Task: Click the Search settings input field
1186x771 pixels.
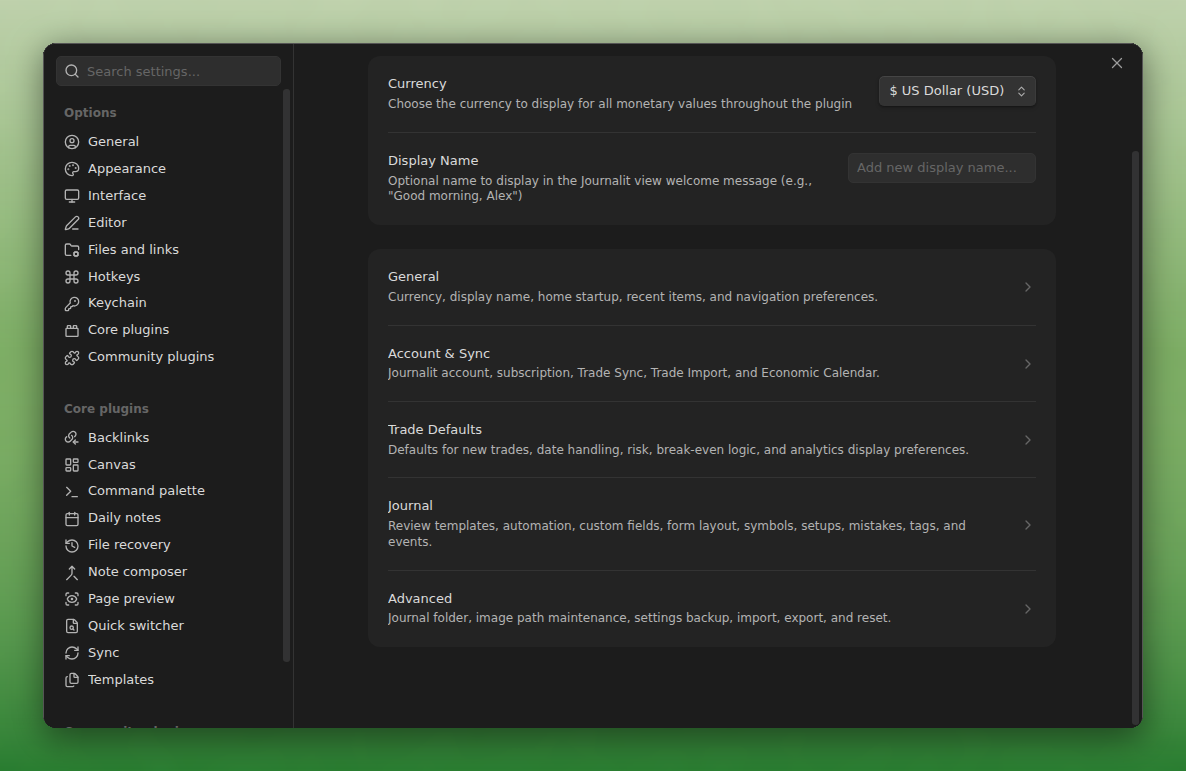Action: coord(169,71)
